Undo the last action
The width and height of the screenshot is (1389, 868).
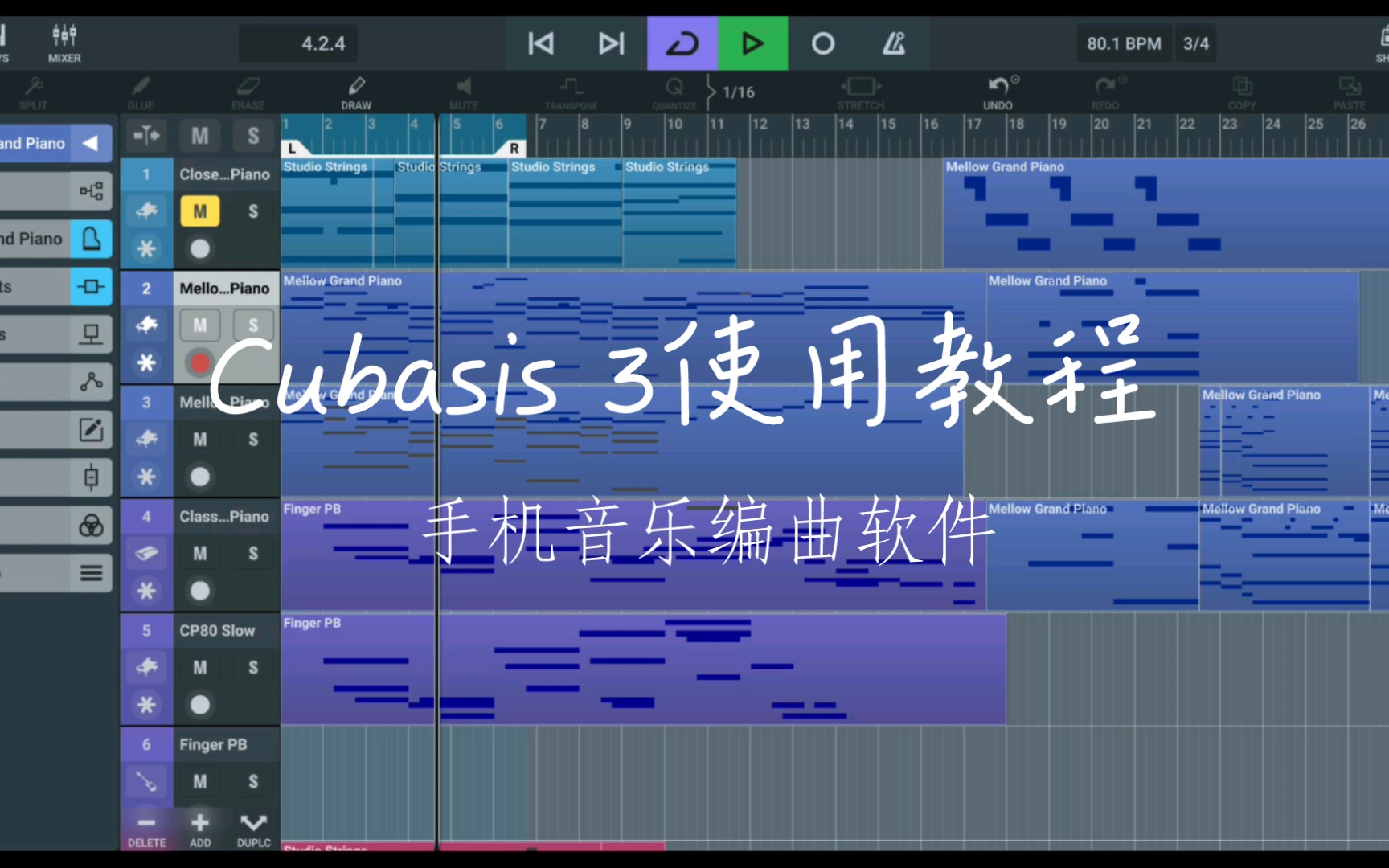998,92
